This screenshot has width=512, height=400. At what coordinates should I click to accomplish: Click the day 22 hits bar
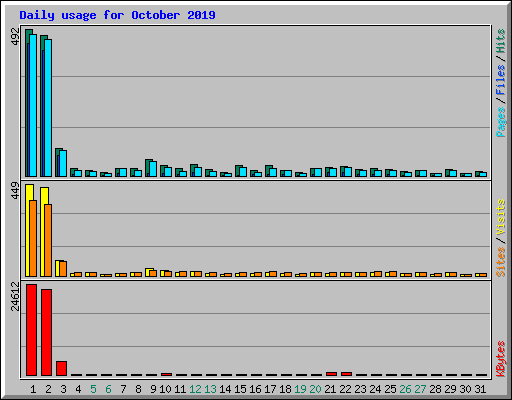pyautogui.click(x=344, y=171)
